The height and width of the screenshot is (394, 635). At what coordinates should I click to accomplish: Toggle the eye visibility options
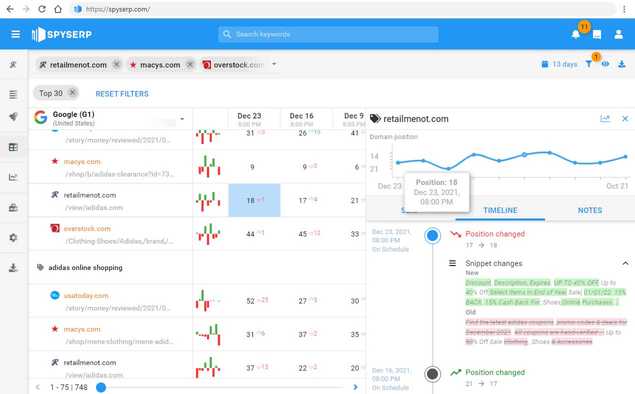point(605,64)
